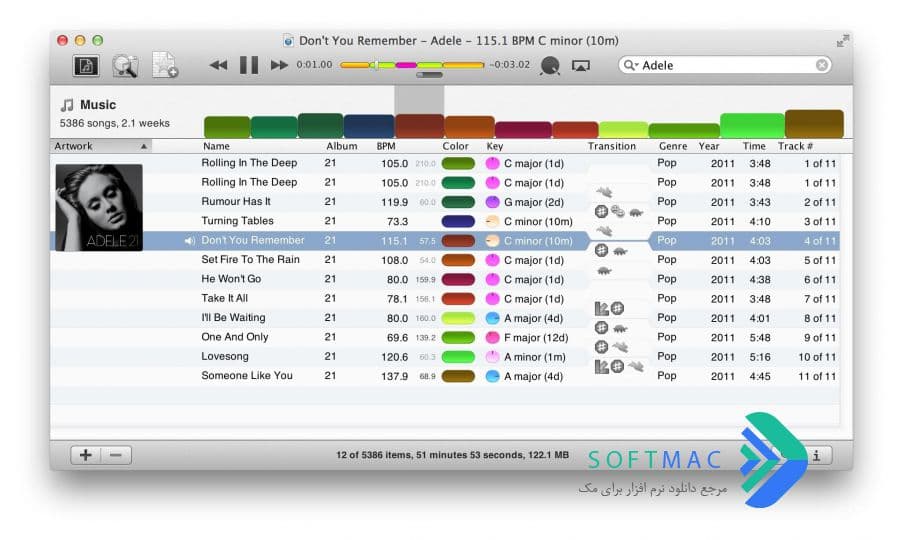The image size is (903, 540).
Task: Pause the playing song
Action: (x=249, y=65)
